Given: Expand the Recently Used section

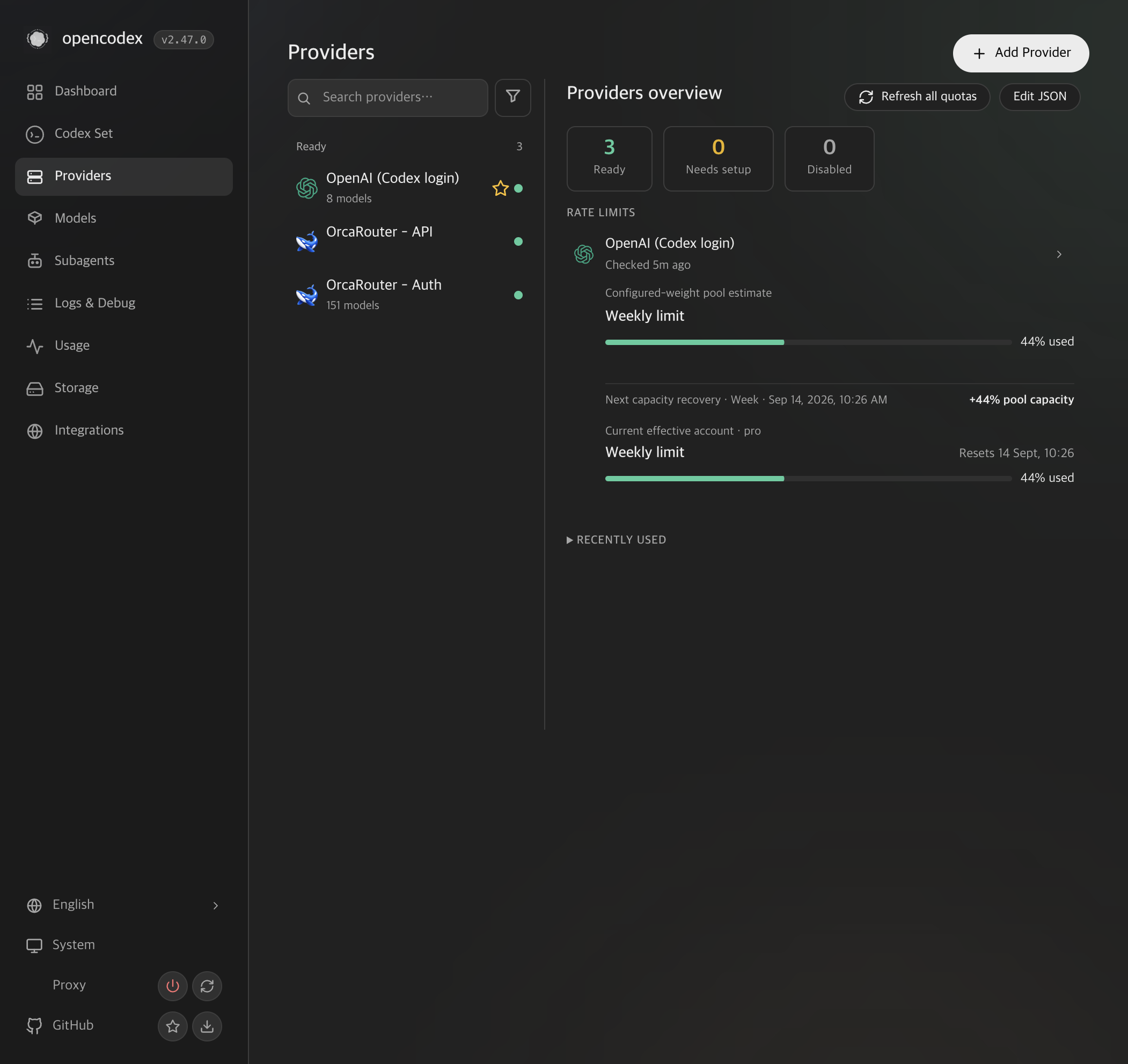Looking at the screenshot, I should click(x=616, y=540).
